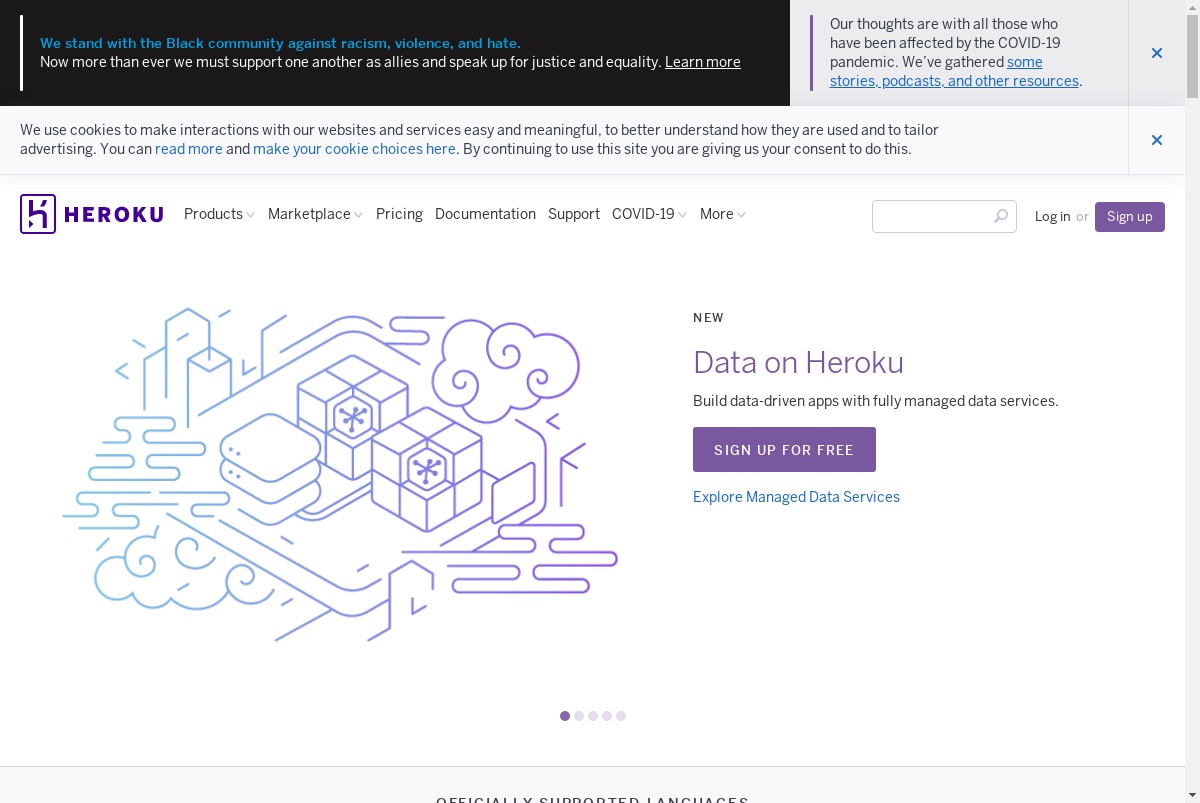Dismiss the COVID-19 banner with X
The width and height of the screenshot is (1200, 803).
(1157, 53)
